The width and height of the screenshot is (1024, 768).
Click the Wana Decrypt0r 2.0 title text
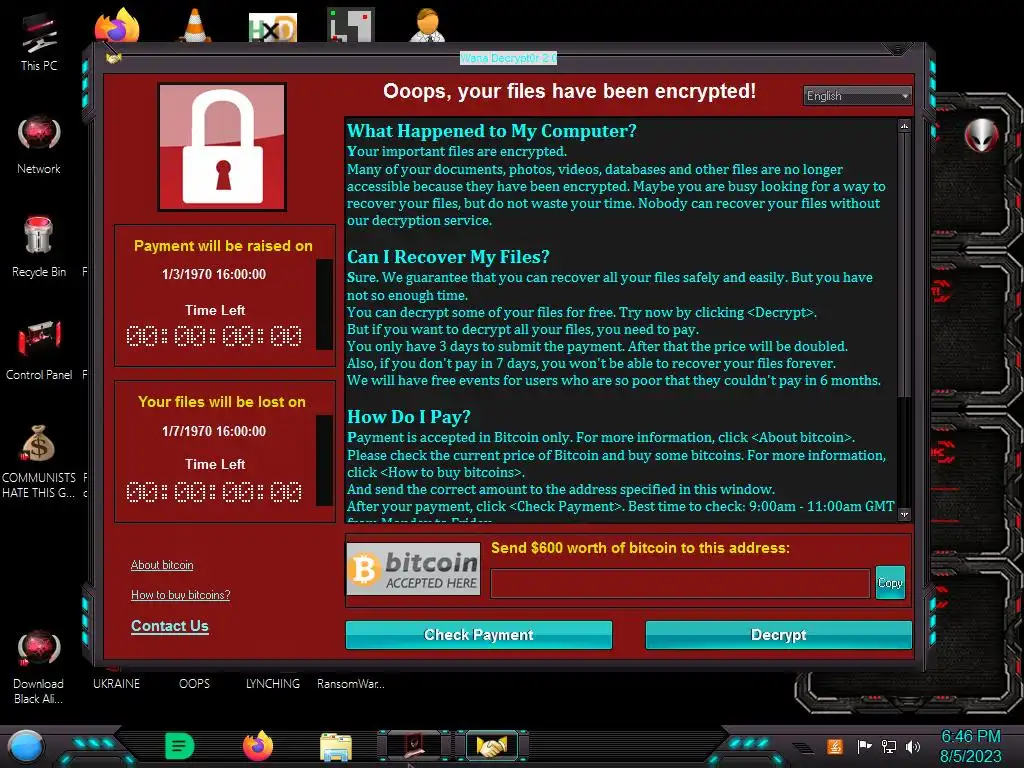pyautogui.click(x=508, y=58)
